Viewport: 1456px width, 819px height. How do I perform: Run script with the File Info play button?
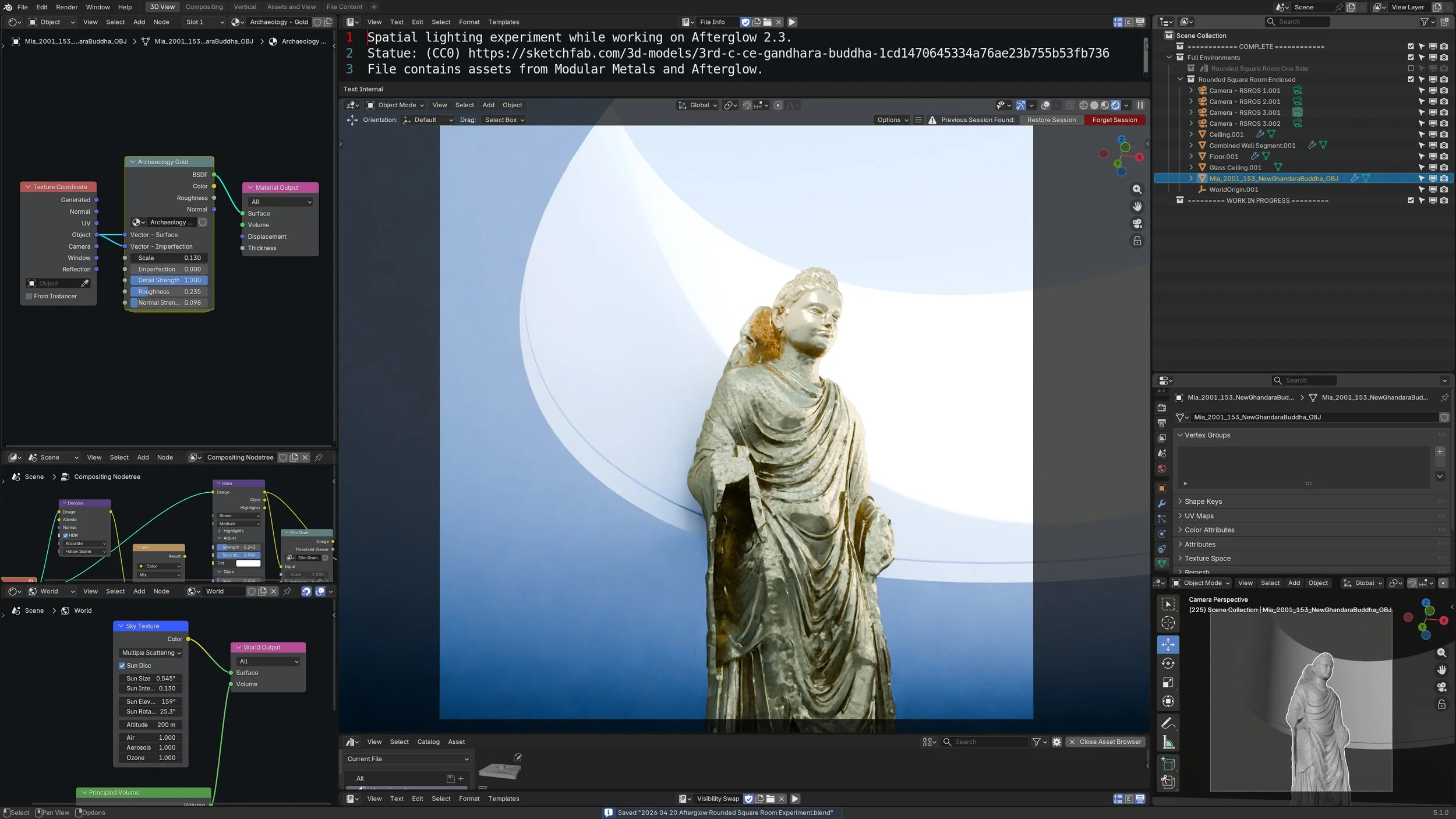pos(792,22)
